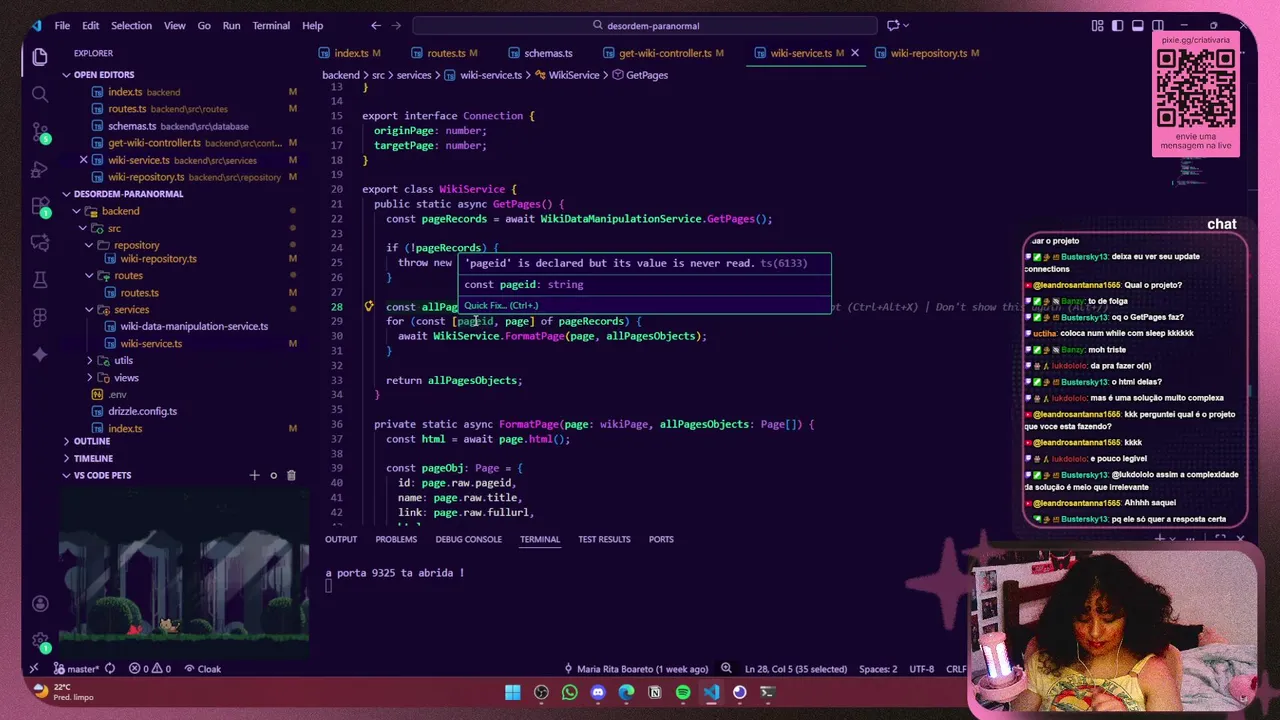Open the Testing flask view
Screen dimensions: 1280x720
(x=40, y=280)
